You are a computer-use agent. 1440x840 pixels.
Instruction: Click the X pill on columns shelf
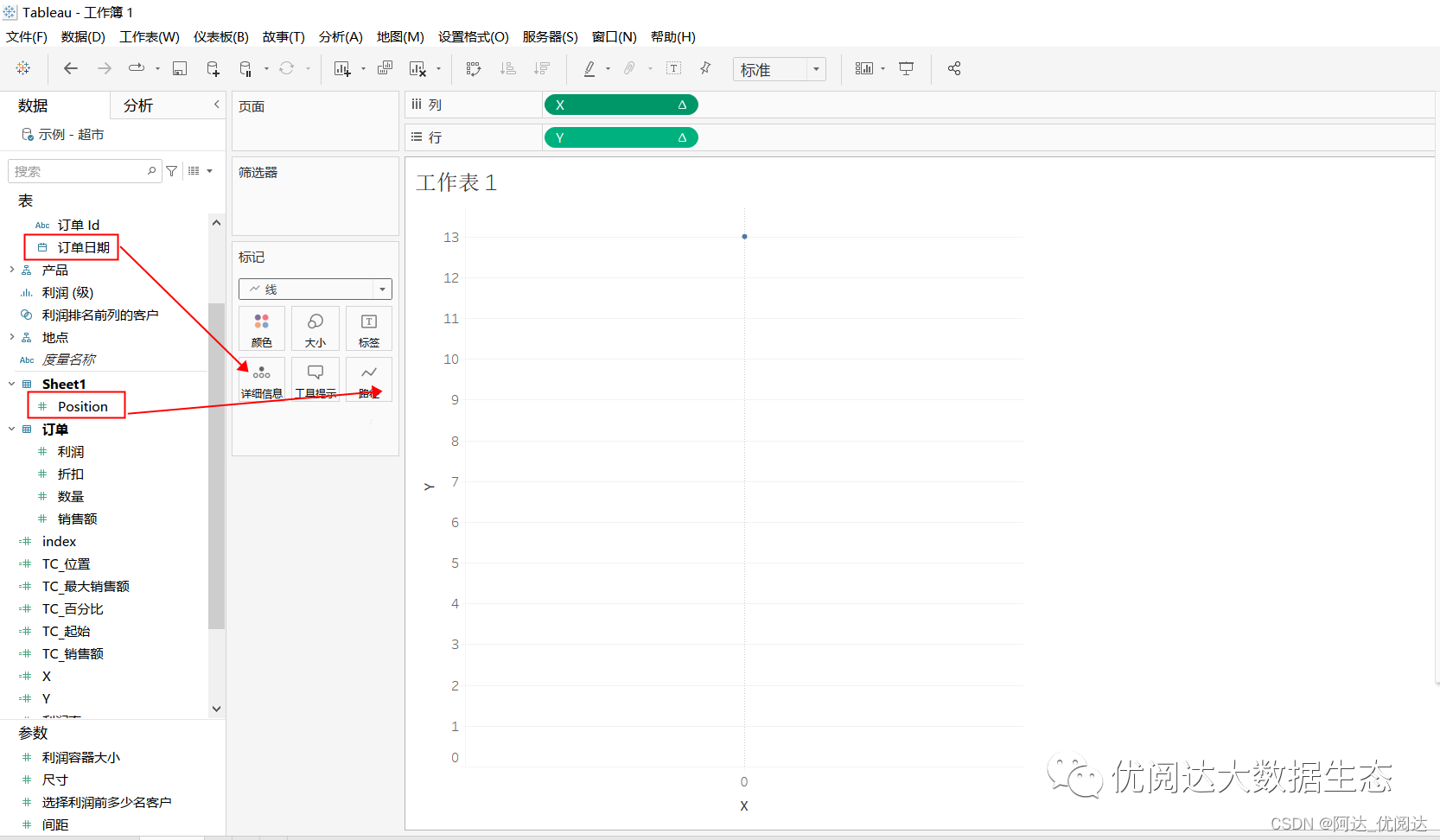(621, 105)
